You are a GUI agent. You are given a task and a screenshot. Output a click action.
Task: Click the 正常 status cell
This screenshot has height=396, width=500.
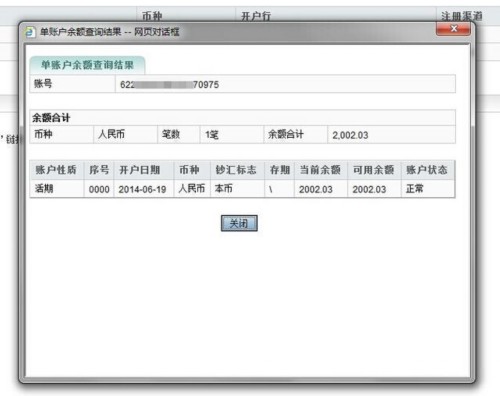click(x=428, y=189)
